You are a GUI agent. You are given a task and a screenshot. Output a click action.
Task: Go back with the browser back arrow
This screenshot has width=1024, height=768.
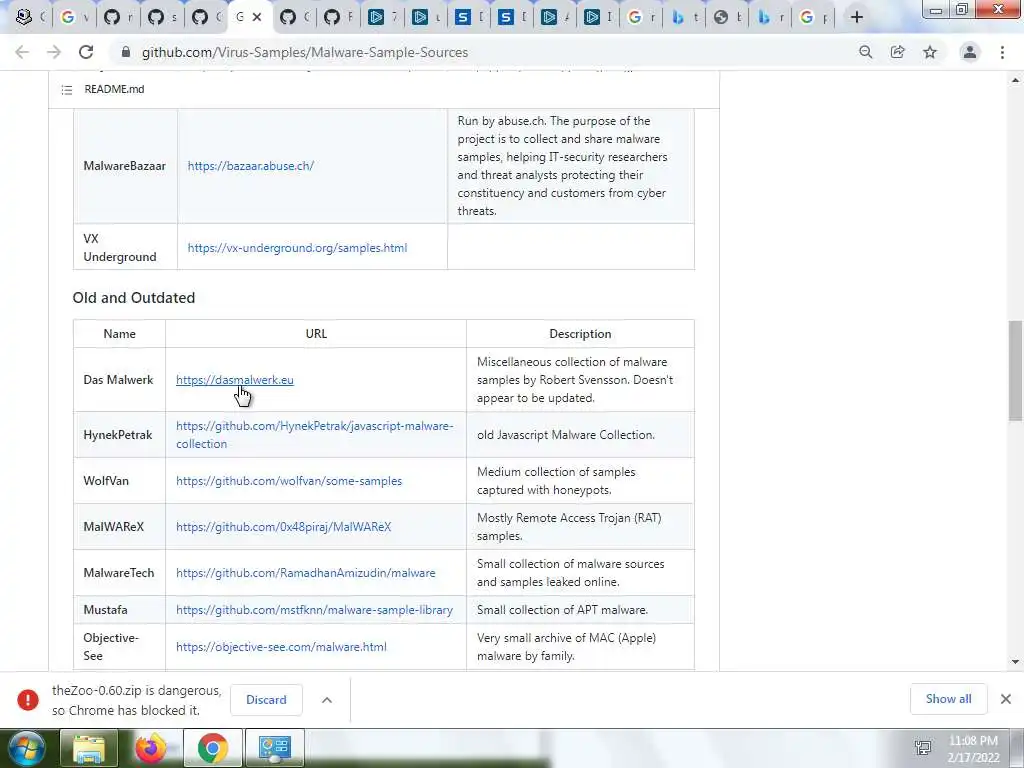click(x=22, y=52)
